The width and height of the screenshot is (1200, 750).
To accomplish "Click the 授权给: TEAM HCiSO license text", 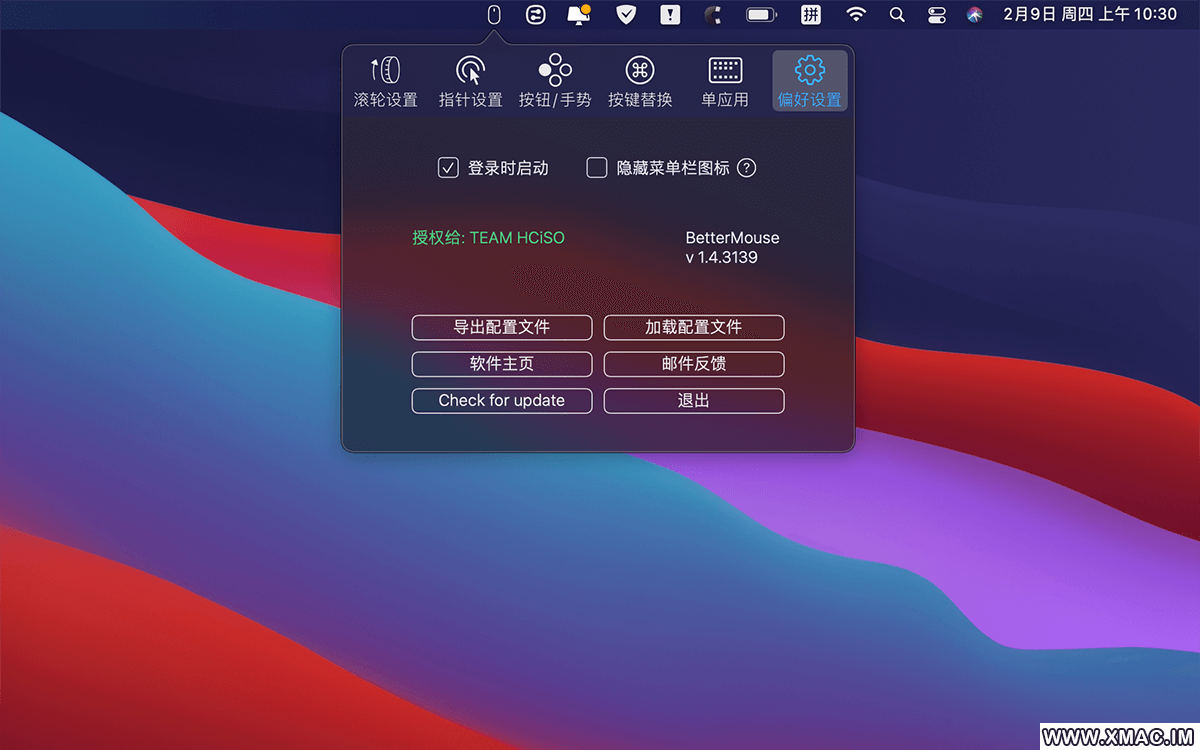I will click(x=488, y=238).
